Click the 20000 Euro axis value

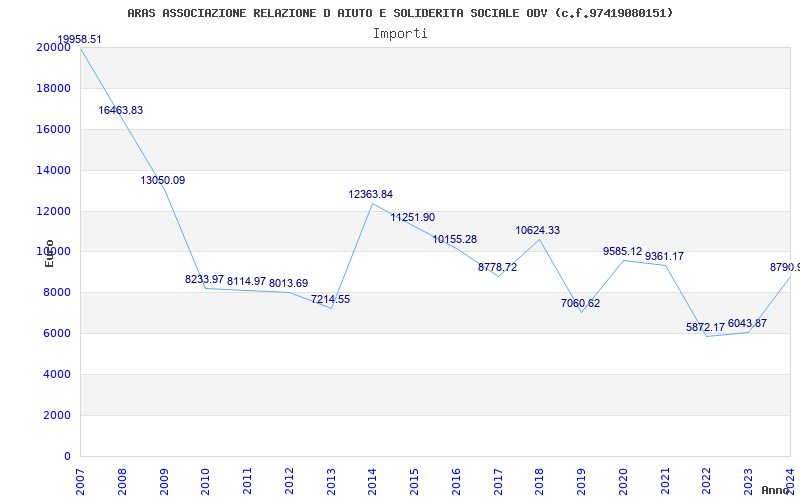click(53, 47)
